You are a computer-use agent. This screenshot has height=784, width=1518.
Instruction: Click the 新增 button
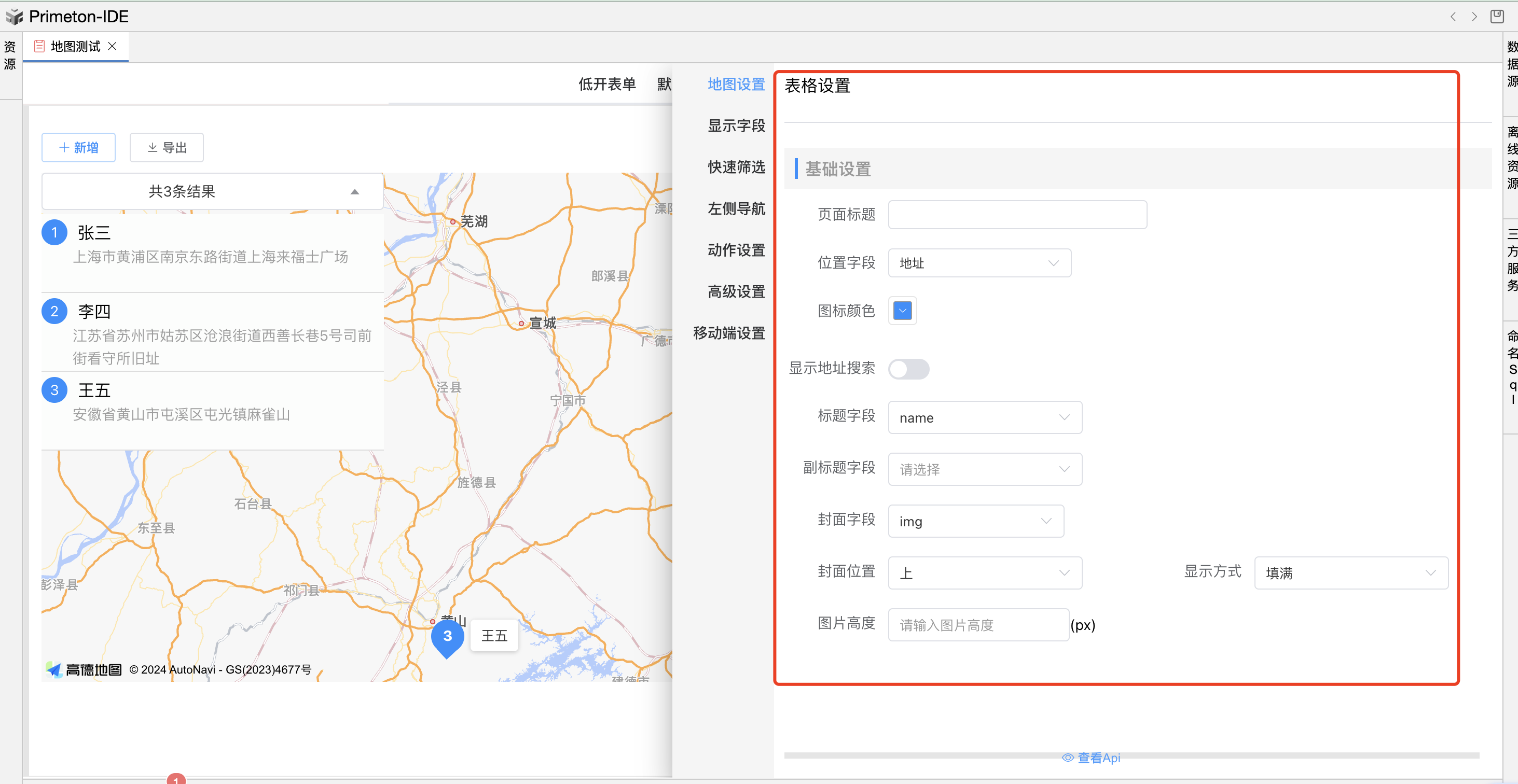(78, 147)
